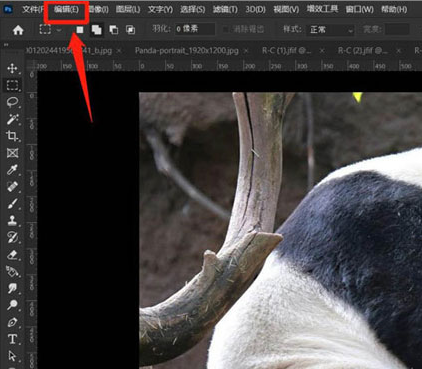Choose Subtract from selection mode button

pos(114,30)
